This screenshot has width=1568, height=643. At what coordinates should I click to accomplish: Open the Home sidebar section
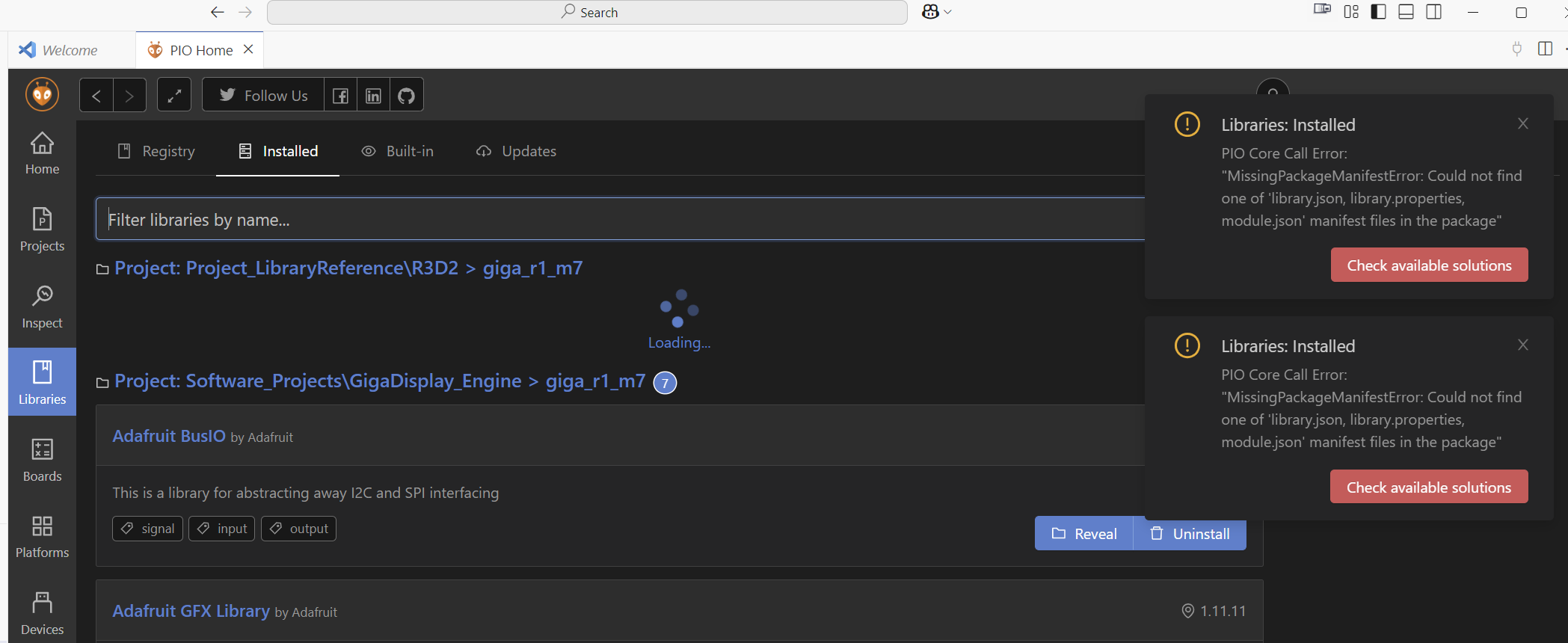pos(42,154)
